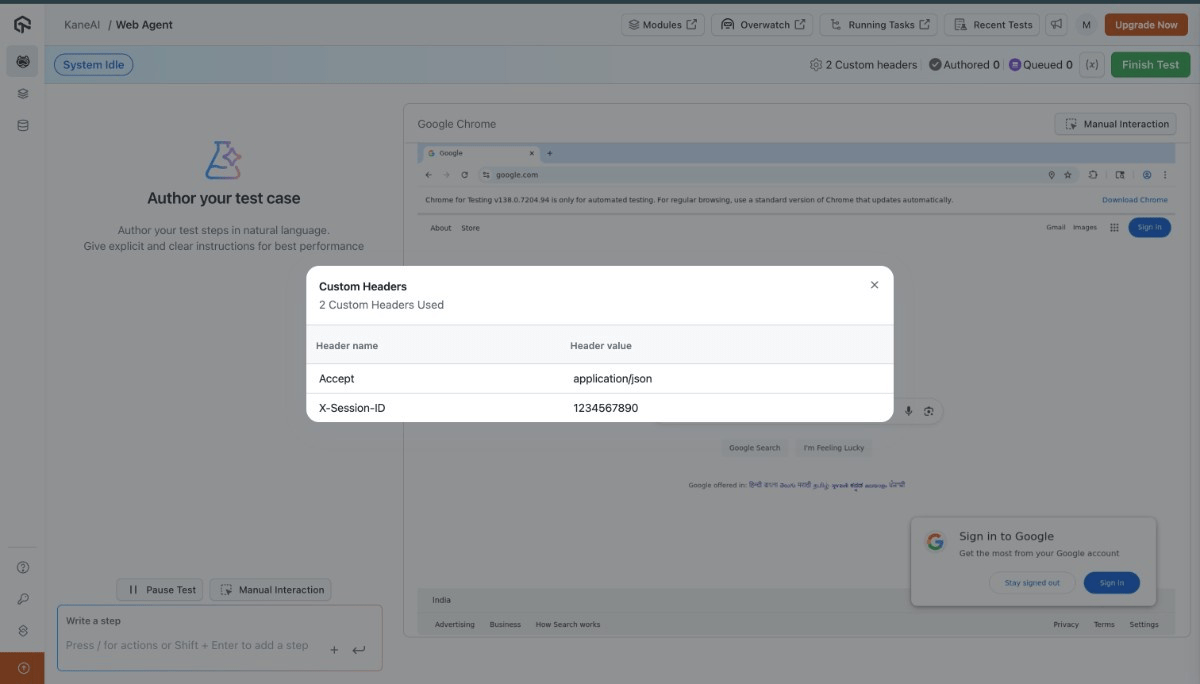Click the announcements megaphone icon

(x=1056, y=25)
